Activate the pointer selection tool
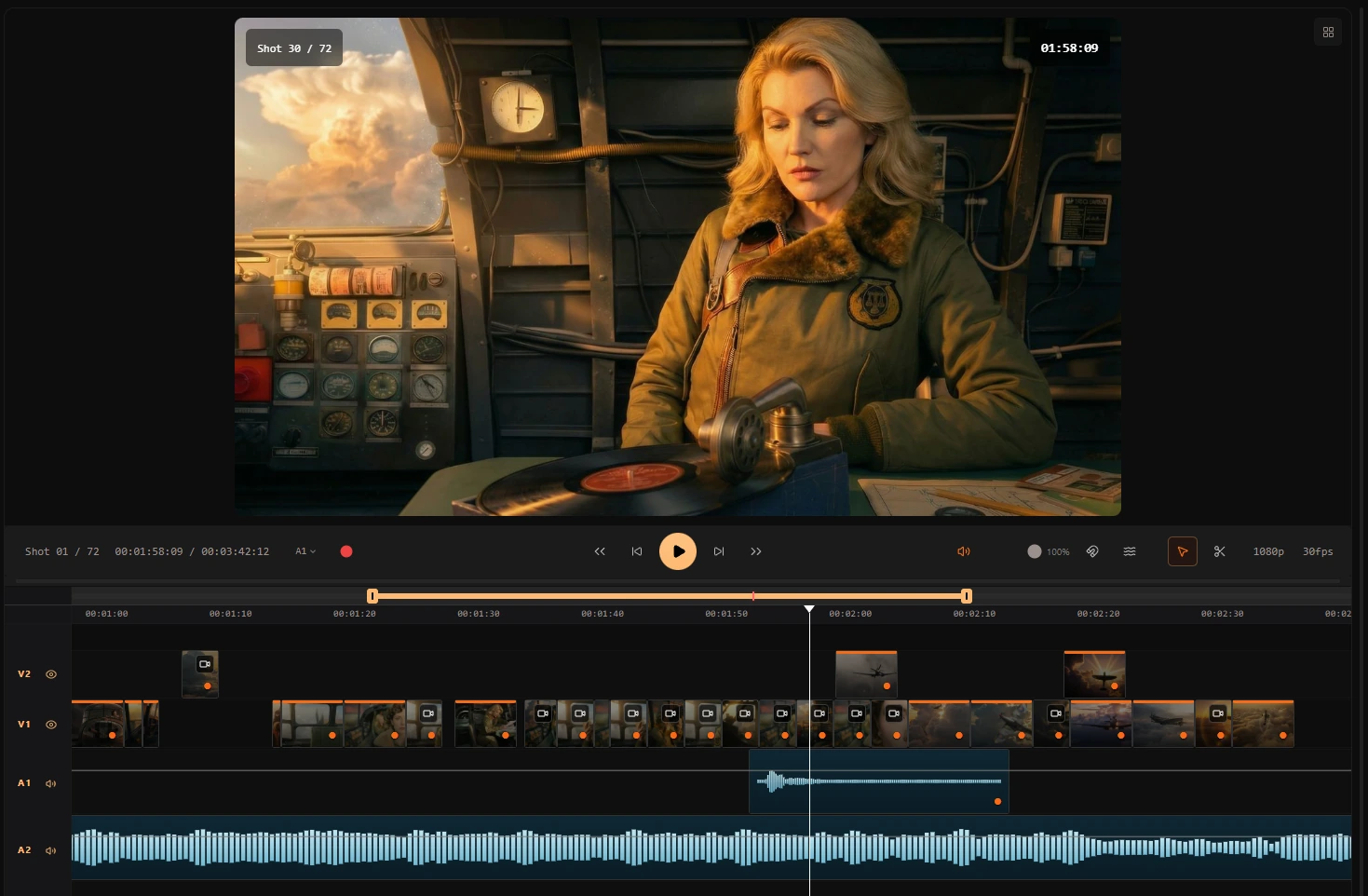Image resolution: width=1368 pixels, height=896 pixels. tap(1182, 551)
